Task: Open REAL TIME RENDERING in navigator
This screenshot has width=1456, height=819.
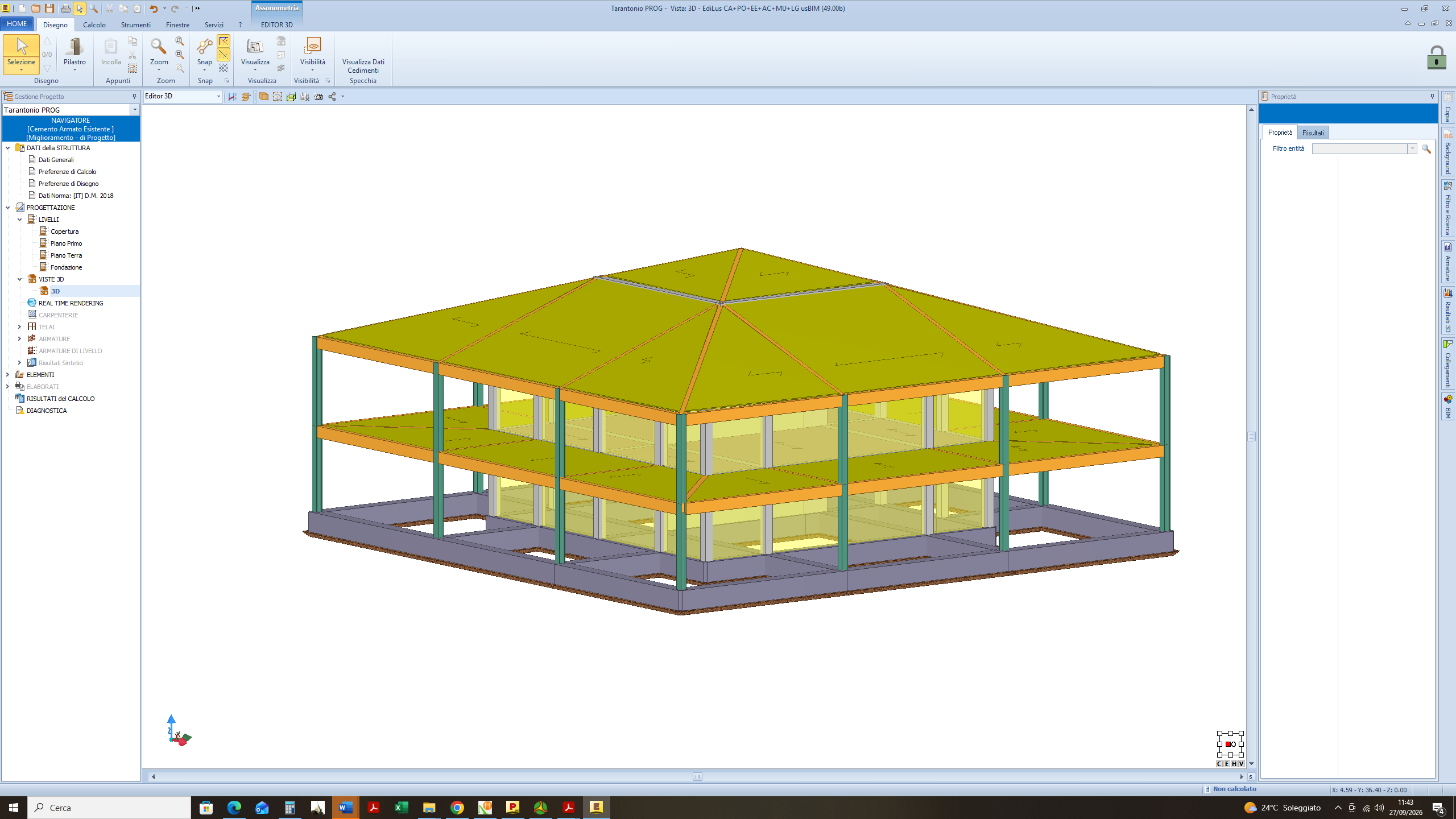Action: click(71, 303)
